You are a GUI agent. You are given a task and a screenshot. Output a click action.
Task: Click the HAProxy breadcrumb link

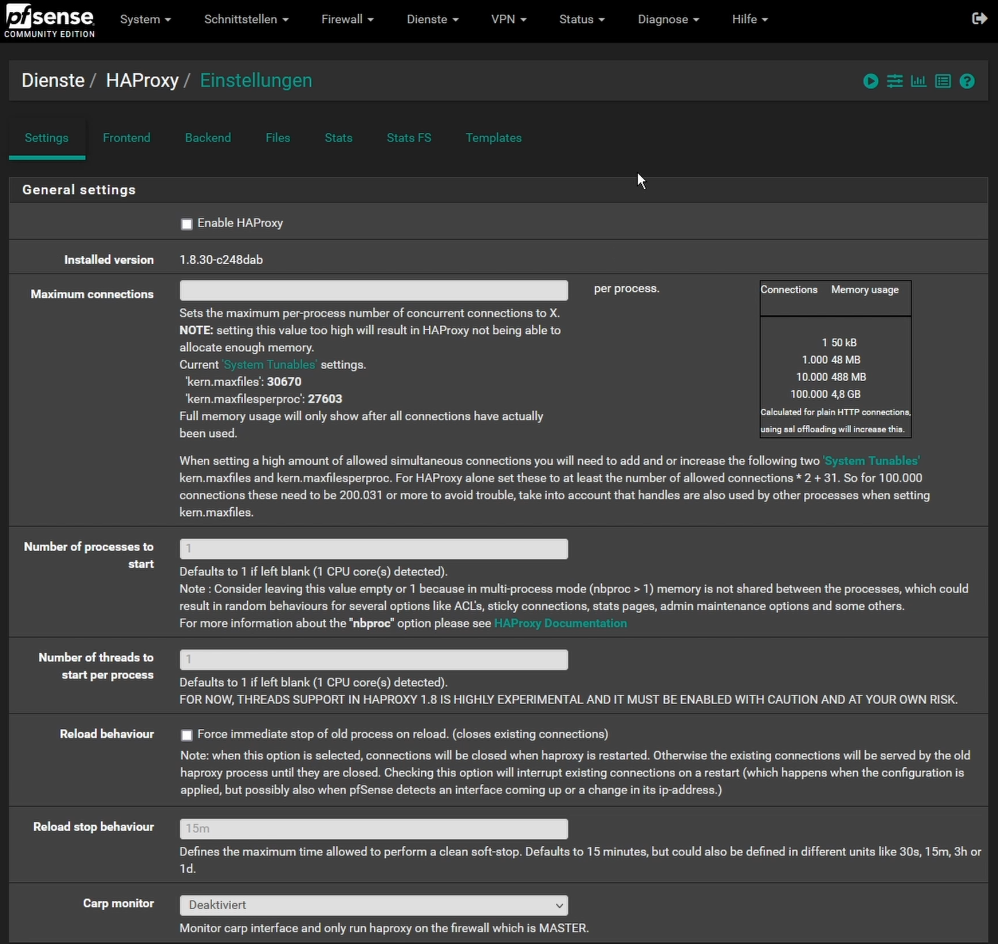[x=142, y=81]
